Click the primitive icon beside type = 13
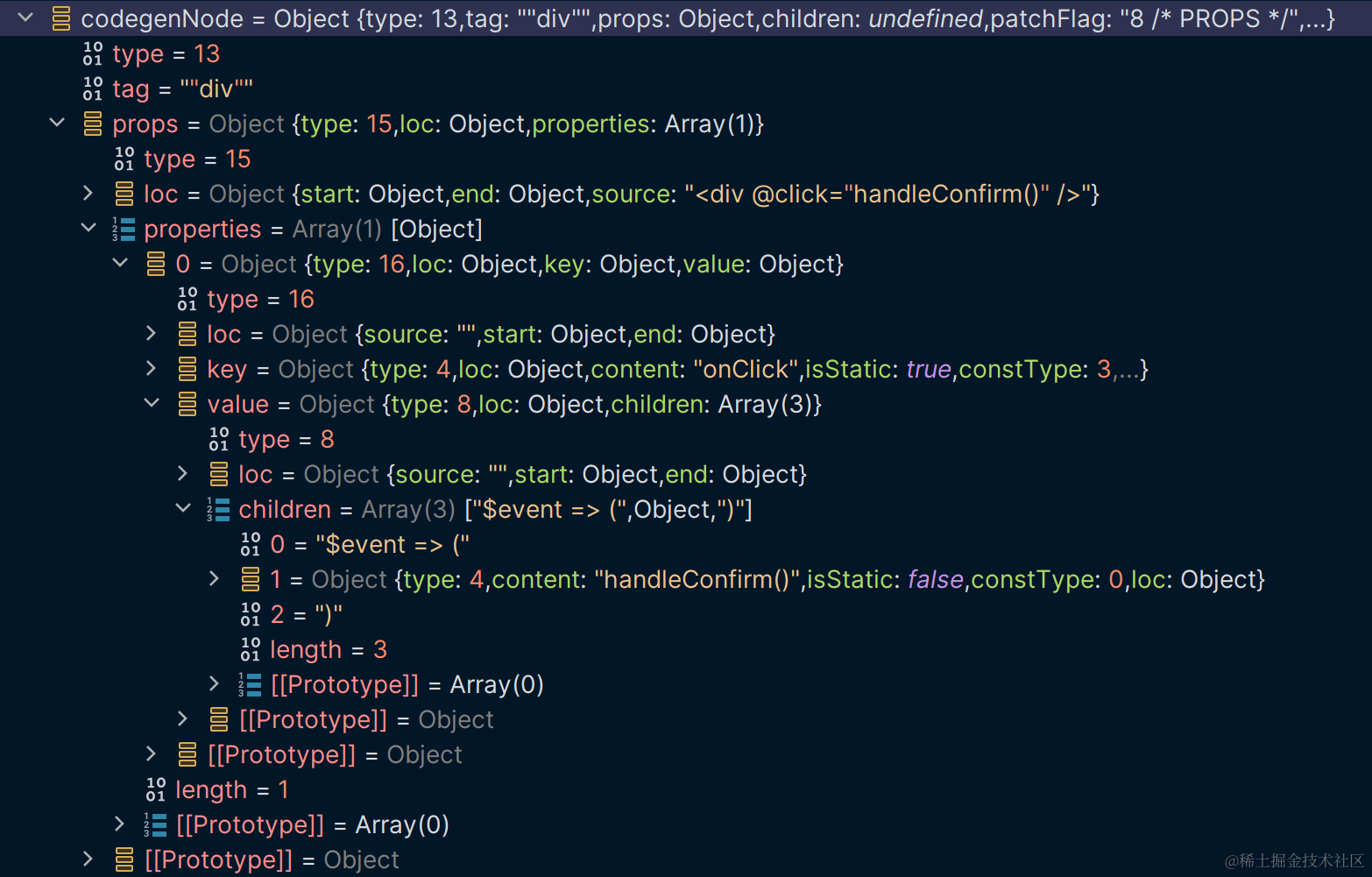The image size is (1372, 877). tap(93, 53)
